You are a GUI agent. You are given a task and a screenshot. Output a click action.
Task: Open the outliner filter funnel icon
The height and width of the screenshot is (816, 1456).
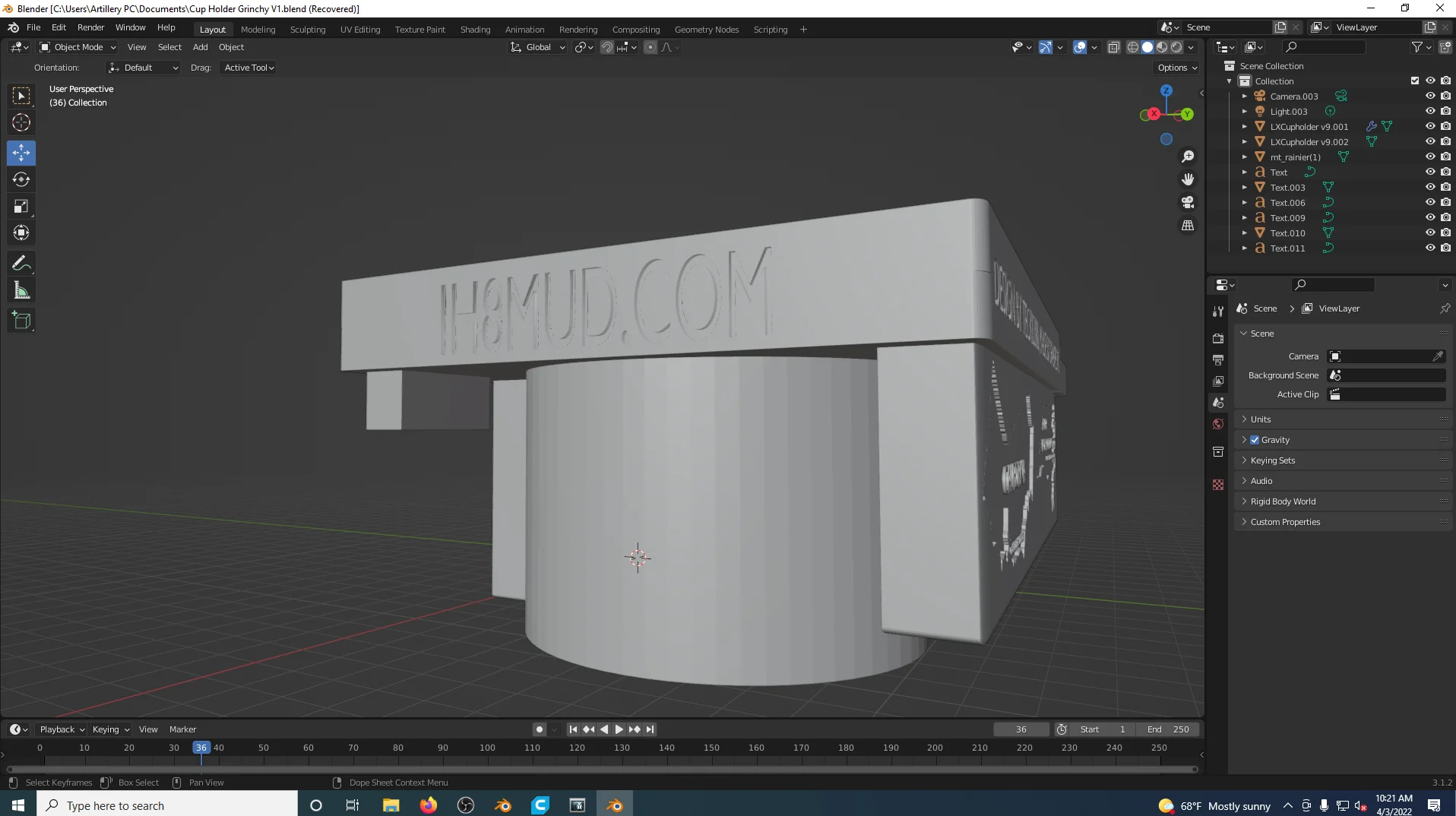[x=1417, y=47]
